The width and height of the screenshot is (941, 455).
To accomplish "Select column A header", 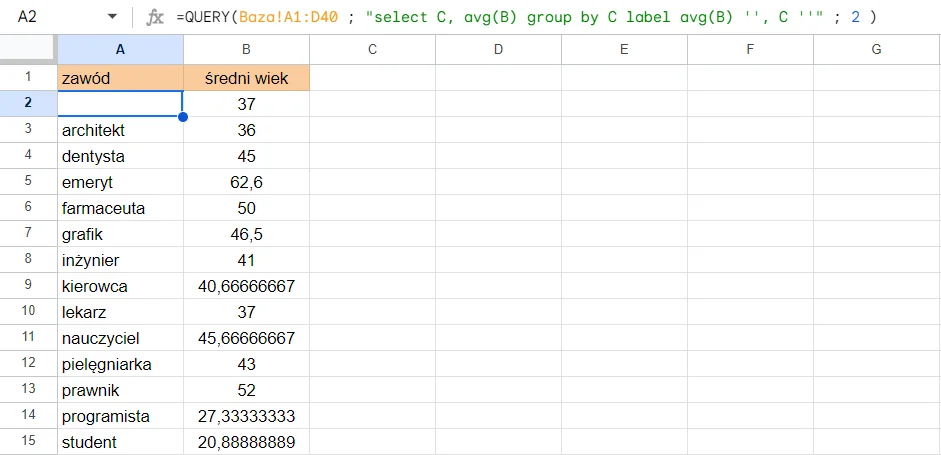I will point(120,50).
